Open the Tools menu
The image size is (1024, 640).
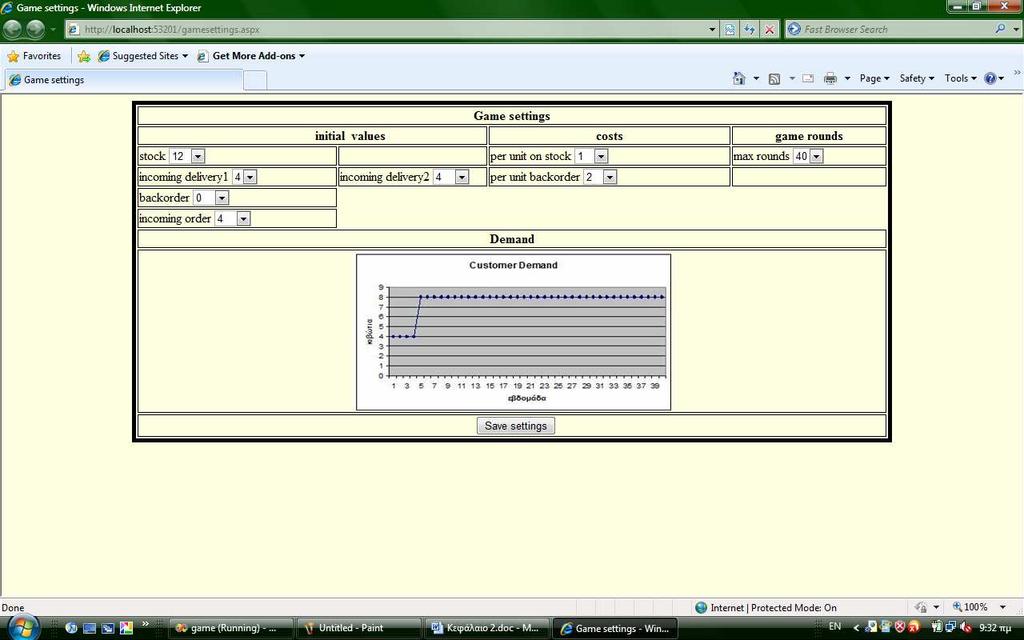pos(960,78)
